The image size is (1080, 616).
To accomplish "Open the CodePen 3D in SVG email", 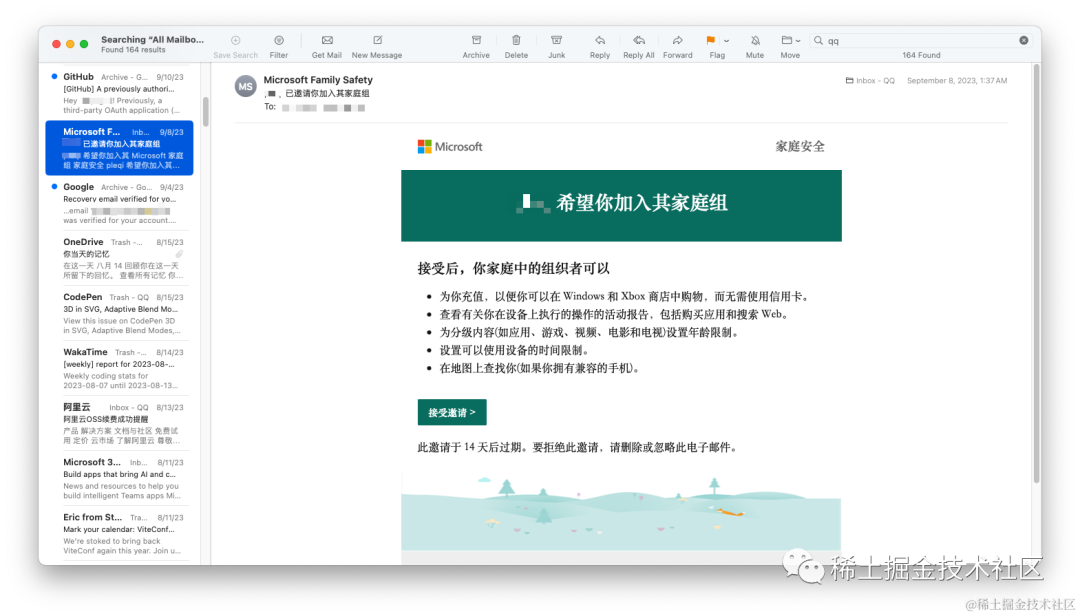I will tap(120, 314).
